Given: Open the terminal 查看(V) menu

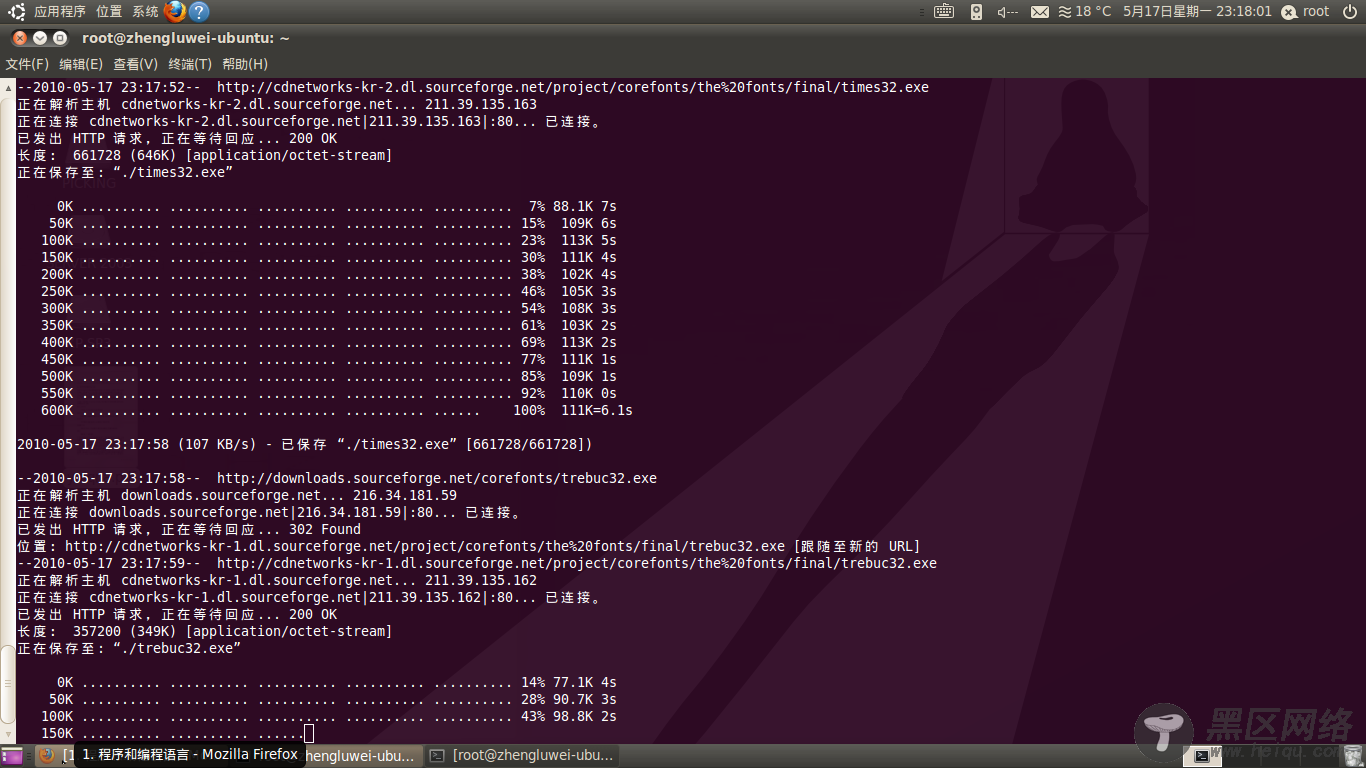Looking at the screenshot, I should [135, 64].
